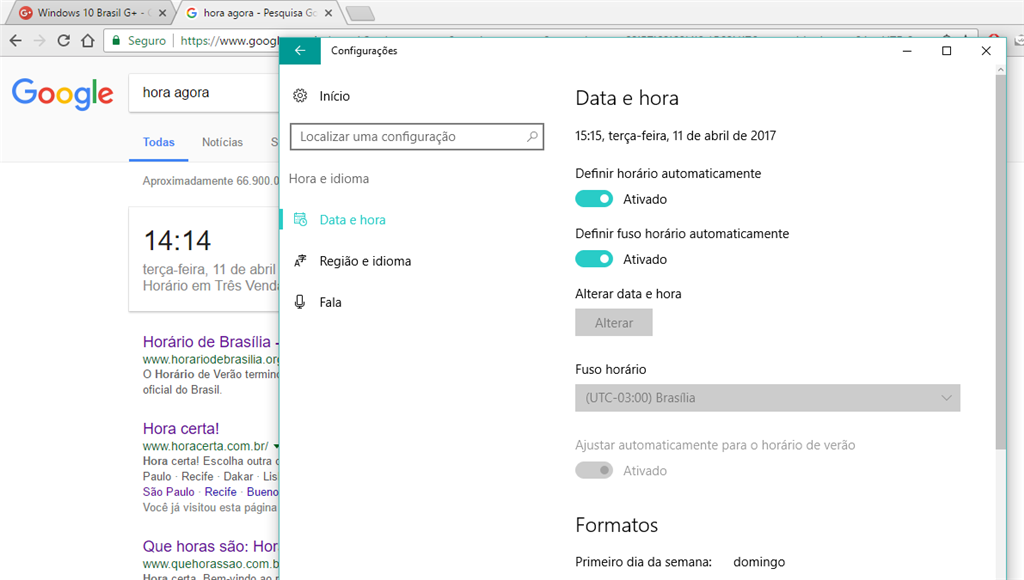Close the hora agora Chrome tab

tap(328, 13)
